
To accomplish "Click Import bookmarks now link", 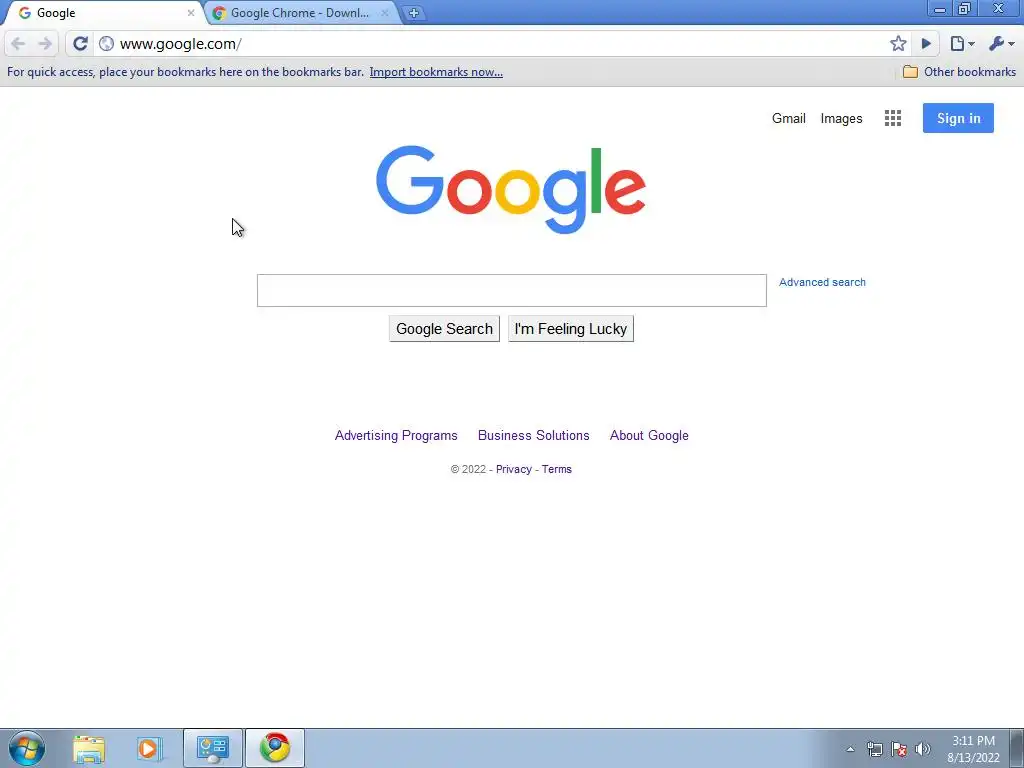I will click(436, 72).
